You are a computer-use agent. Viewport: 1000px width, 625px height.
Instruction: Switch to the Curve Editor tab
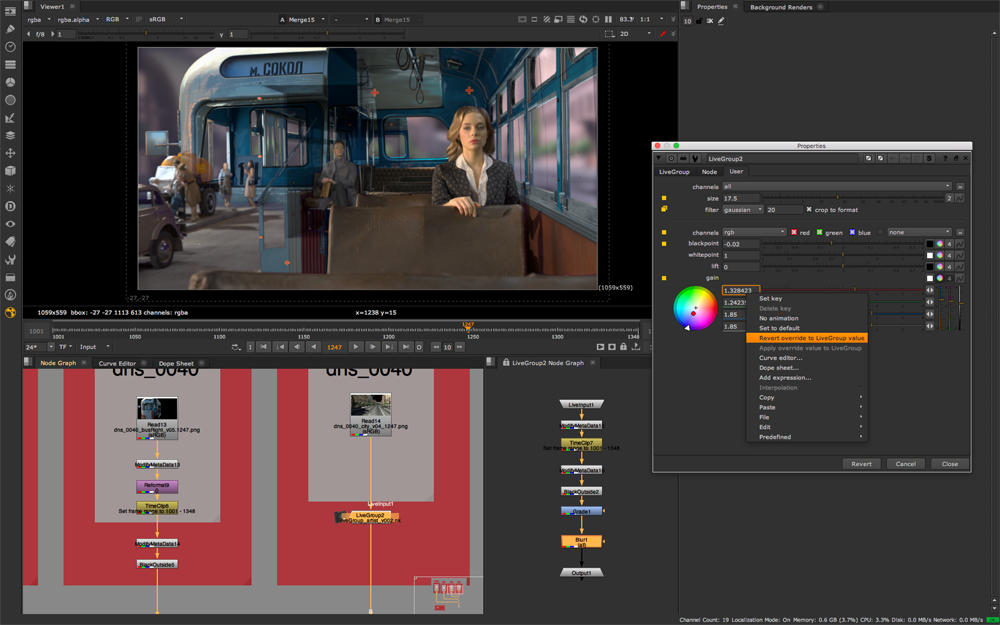117,363
